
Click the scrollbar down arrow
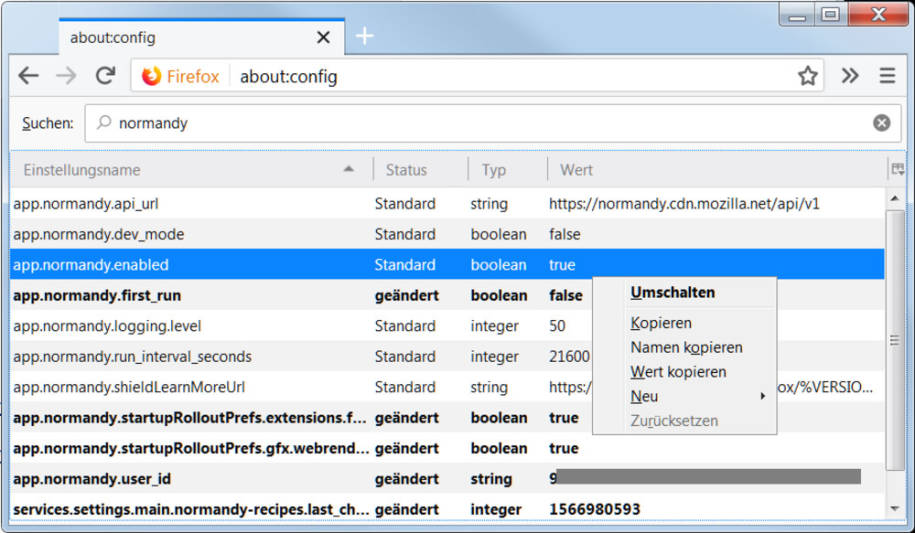tap(895, 509)
